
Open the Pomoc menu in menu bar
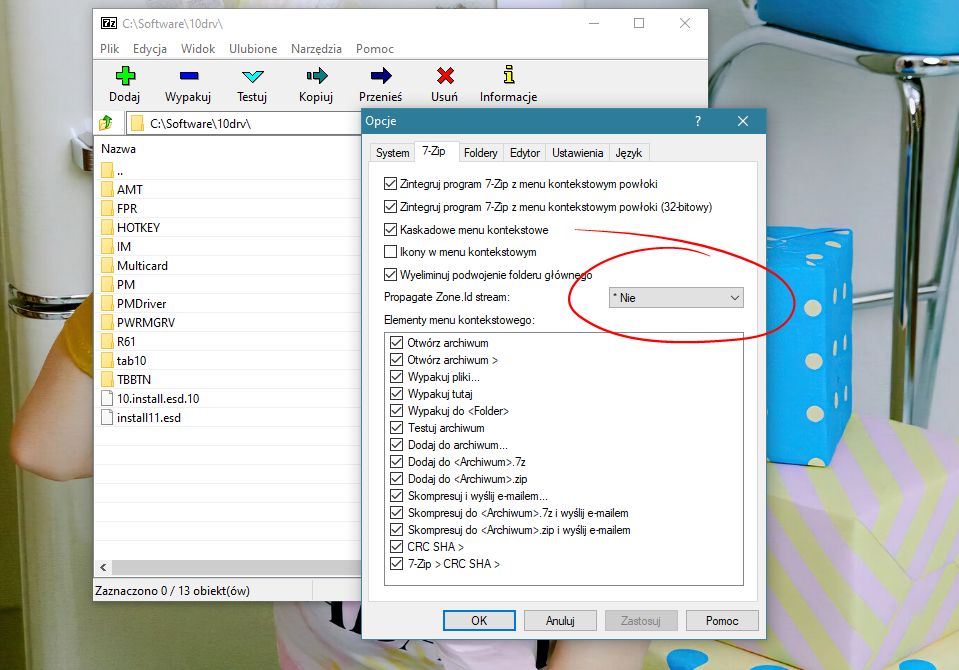(x=374, y=48)
